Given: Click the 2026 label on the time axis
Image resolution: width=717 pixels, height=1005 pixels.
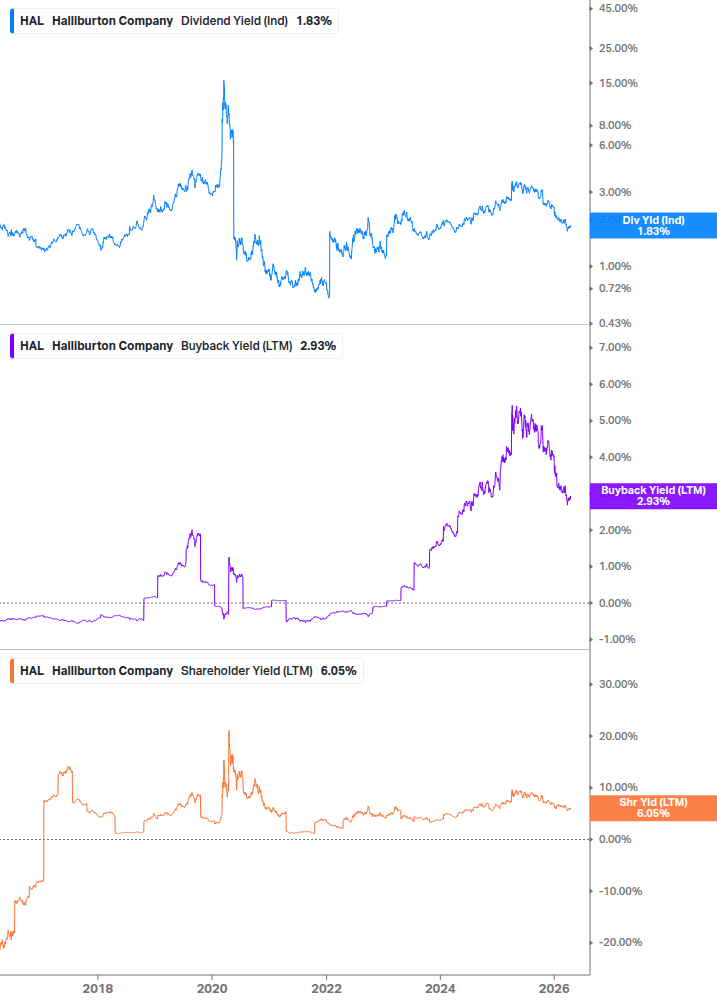Looking at the screenshot, I should [x=554, y=989].
